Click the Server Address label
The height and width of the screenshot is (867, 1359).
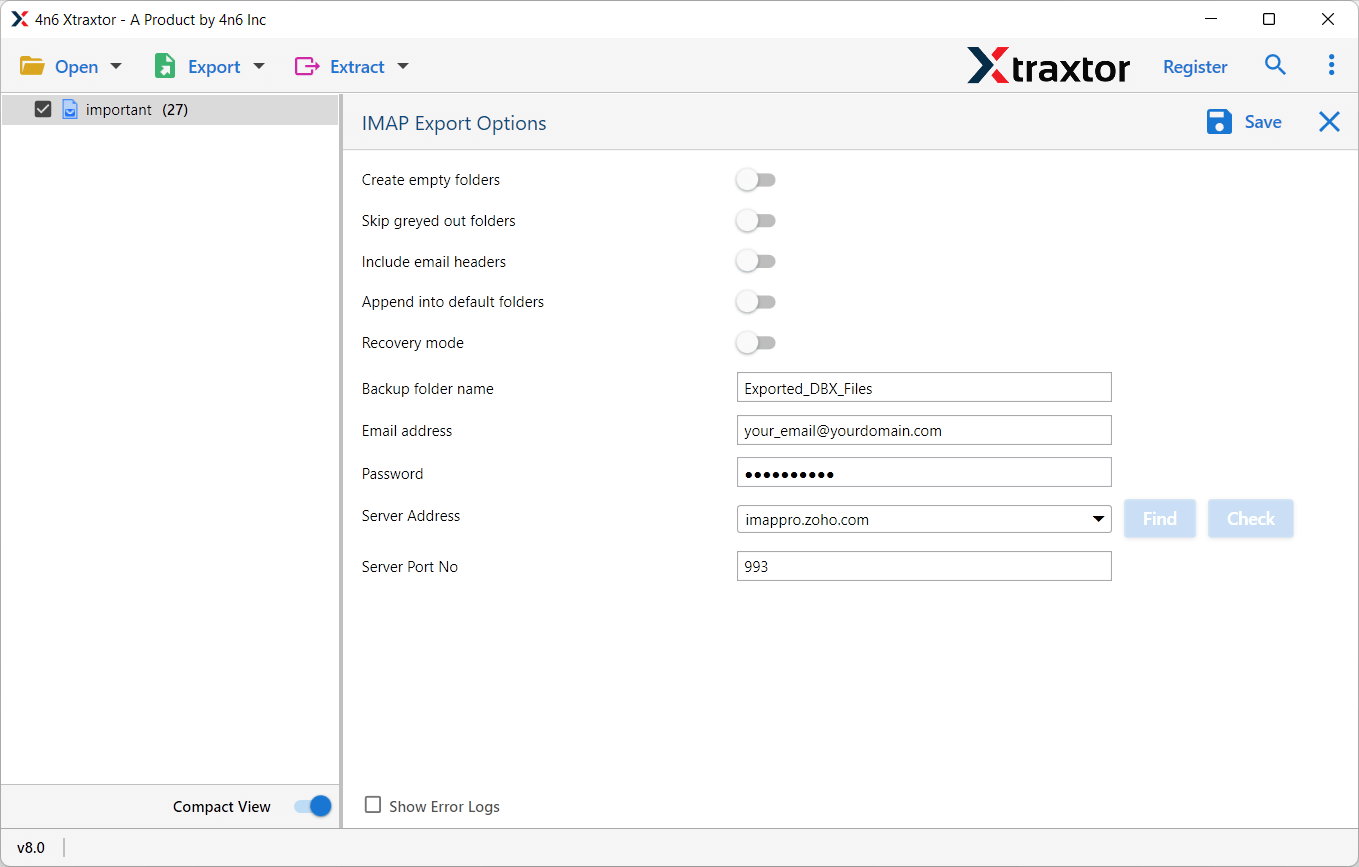click(411, 516)
